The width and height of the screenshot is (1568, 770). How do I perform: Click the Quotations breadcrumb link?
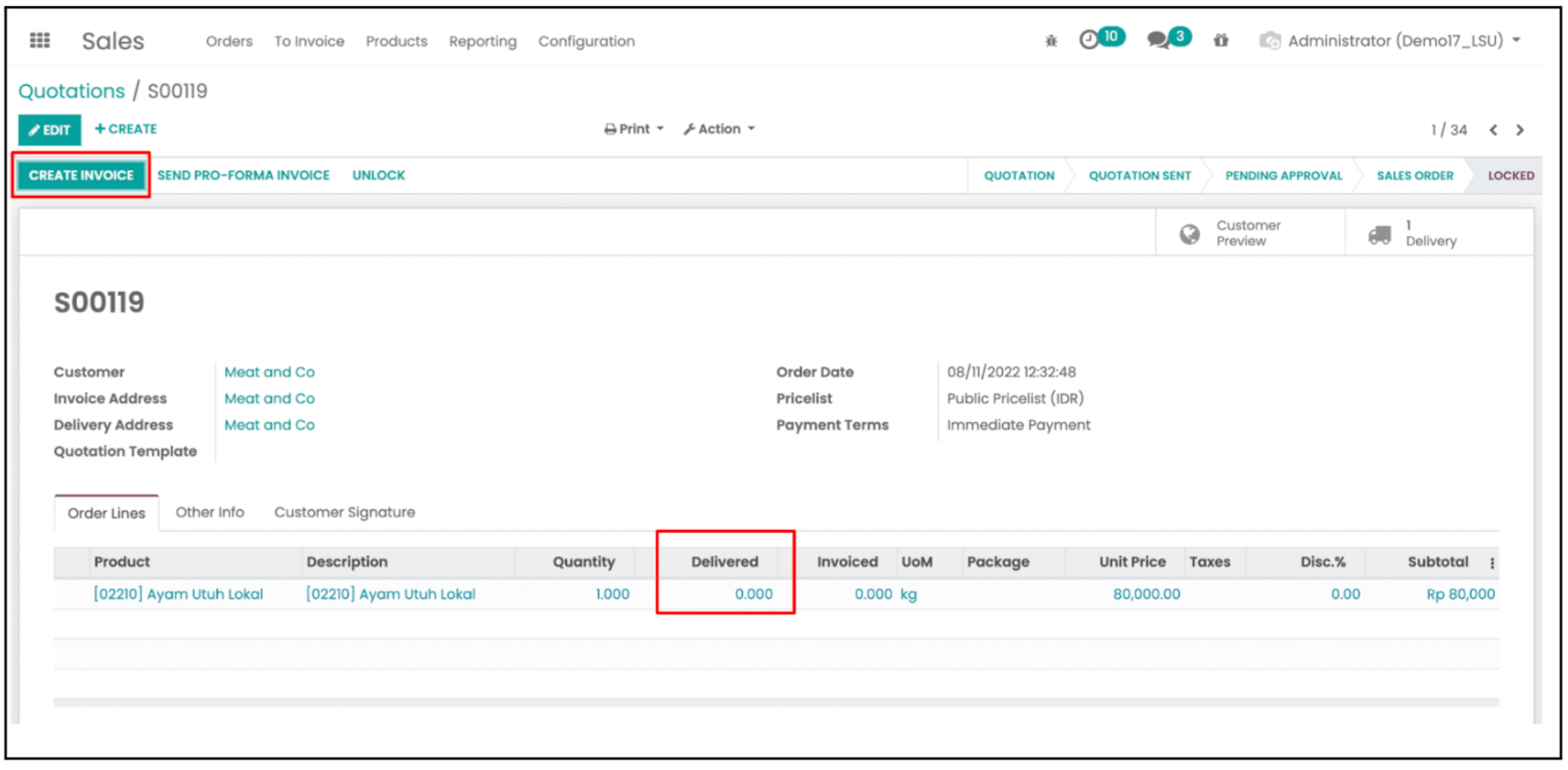click(71, 91)
